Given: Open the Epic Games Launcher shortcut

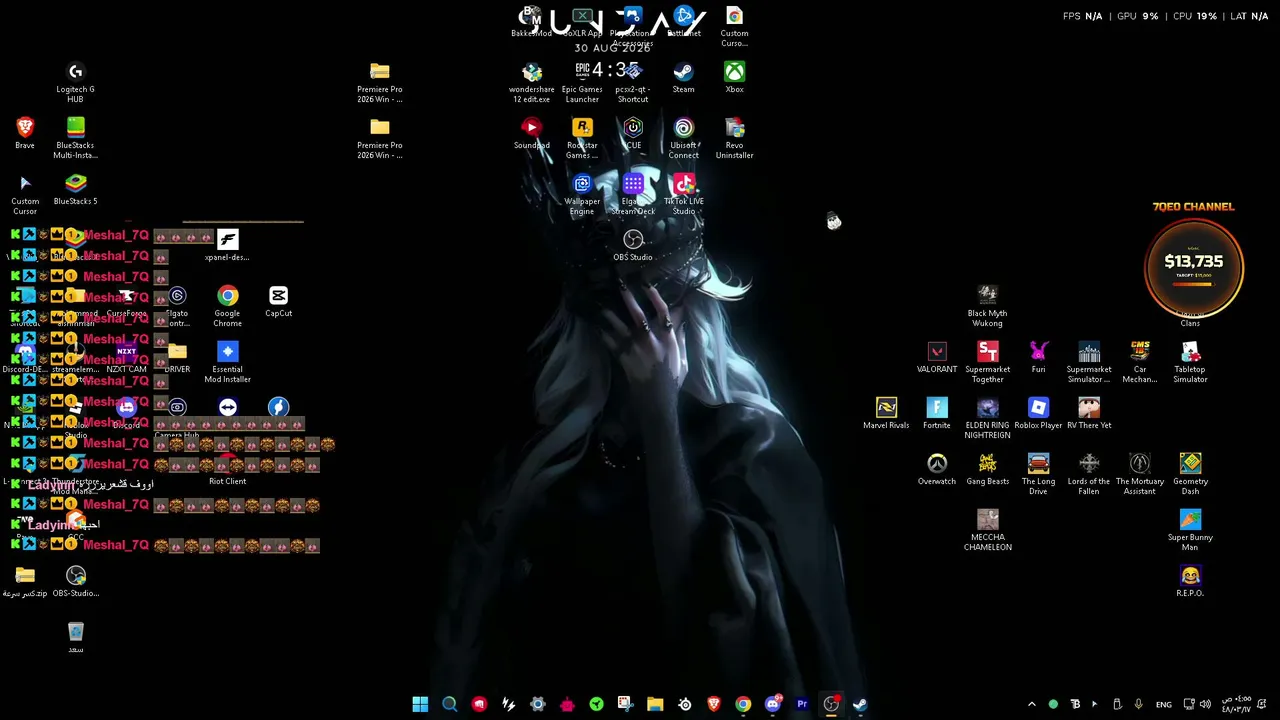Looking at the screenshot, I should pos(582,82).
